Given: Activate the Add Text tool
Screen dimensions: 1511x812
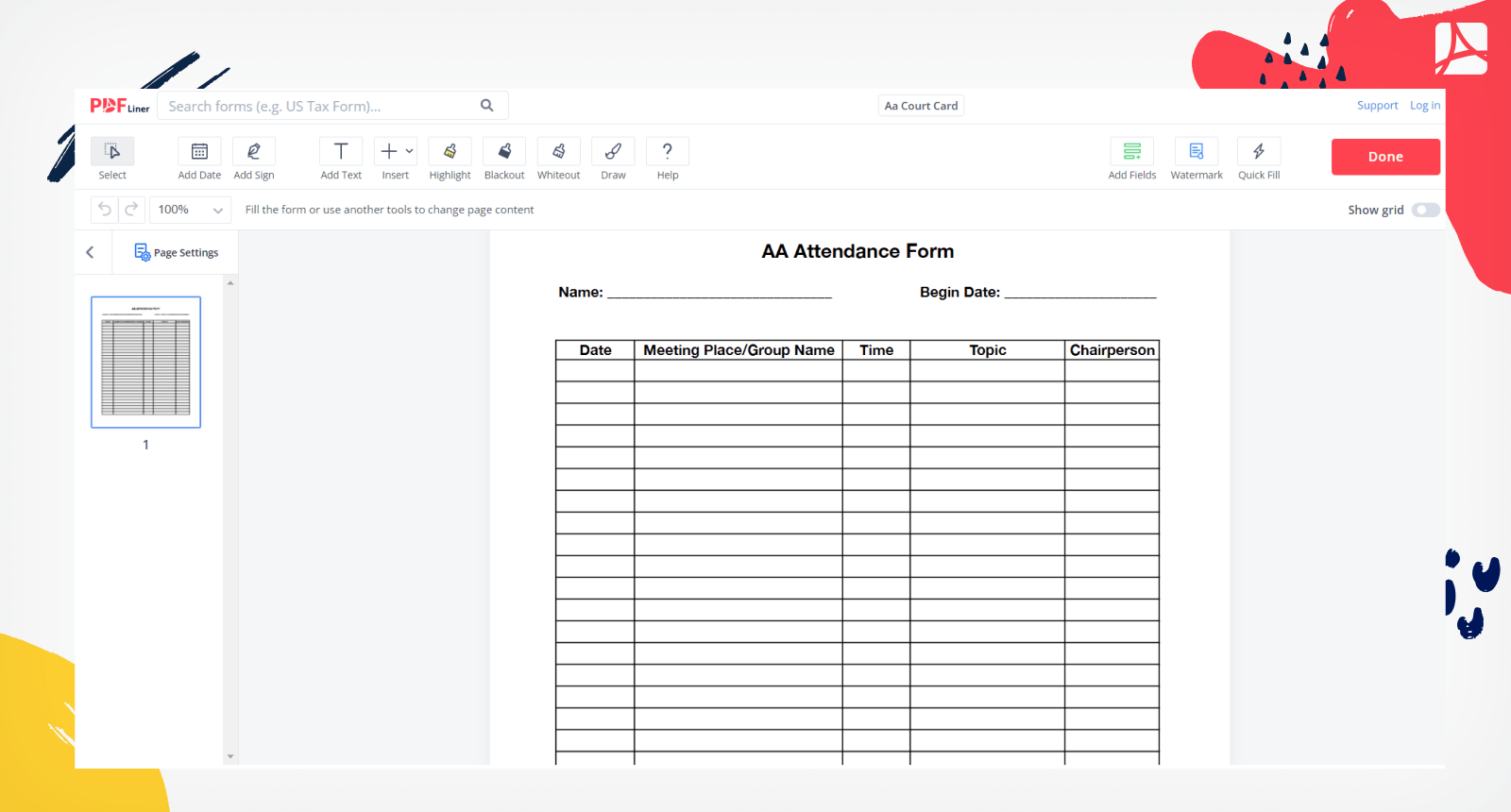Looking at the screenshot, I should click(x=341, y=152).
